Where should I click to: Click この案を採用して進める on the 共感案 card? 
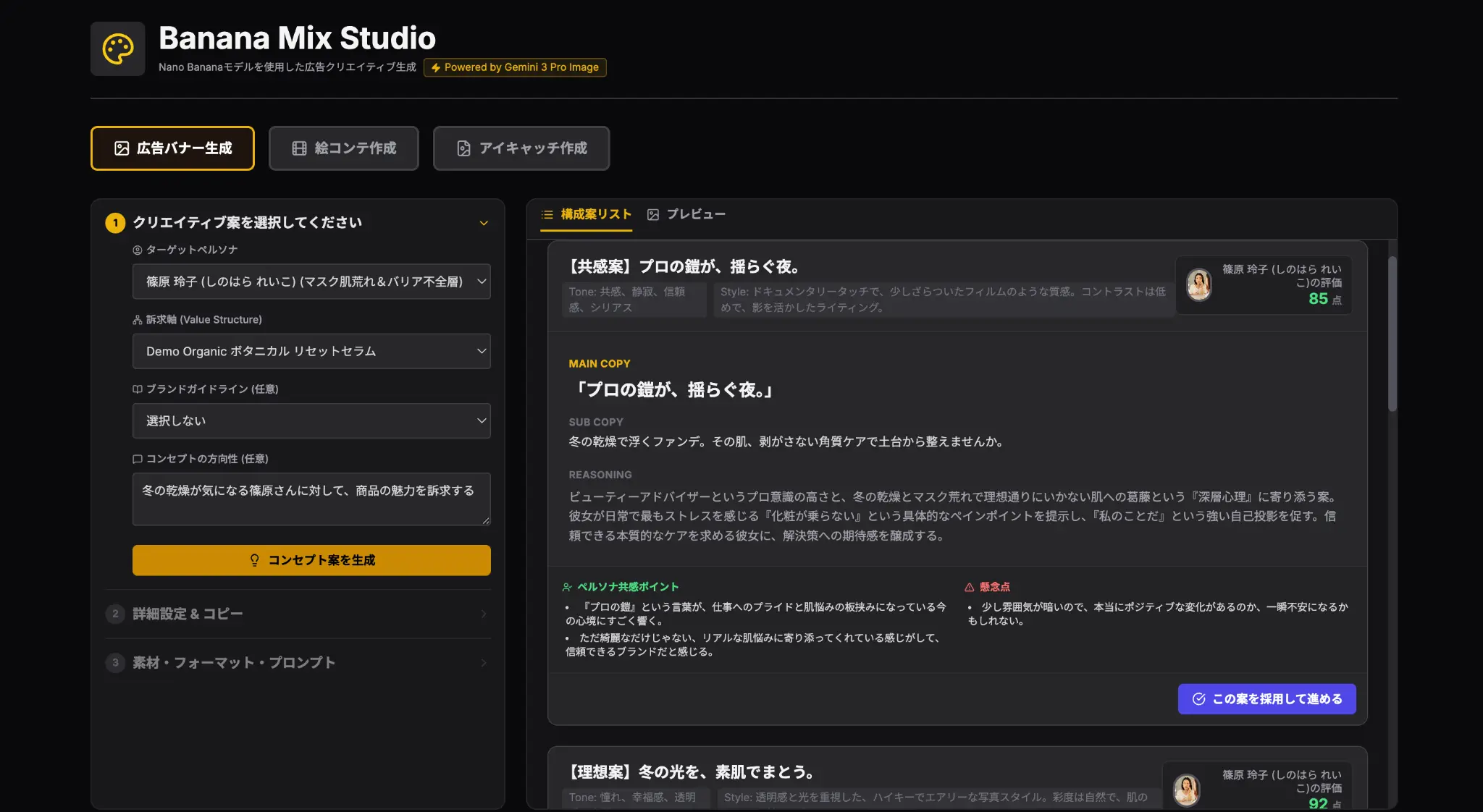click(x=1266, y=698)
